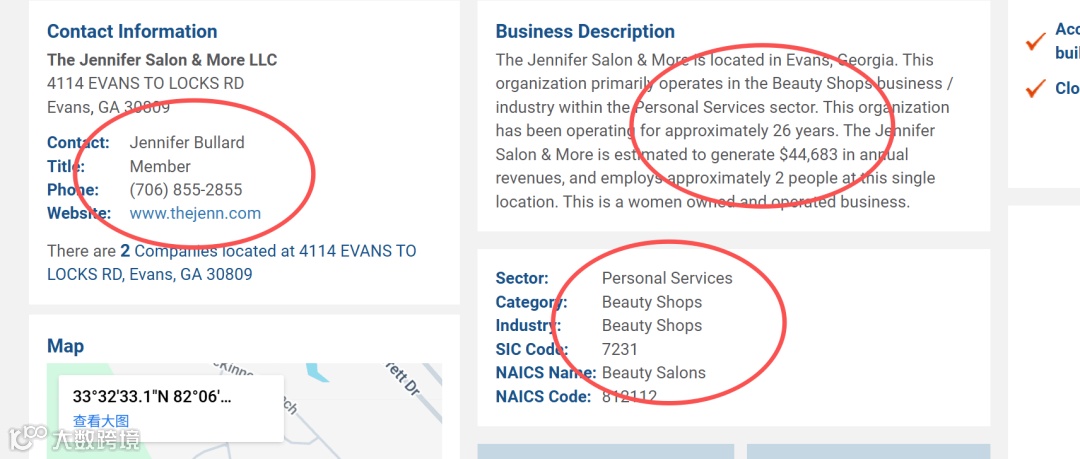Screen dimensions: 1080x459
Task: Click the company name The Jennifer Salon & More LLC
Action: (x=162, y=60)
